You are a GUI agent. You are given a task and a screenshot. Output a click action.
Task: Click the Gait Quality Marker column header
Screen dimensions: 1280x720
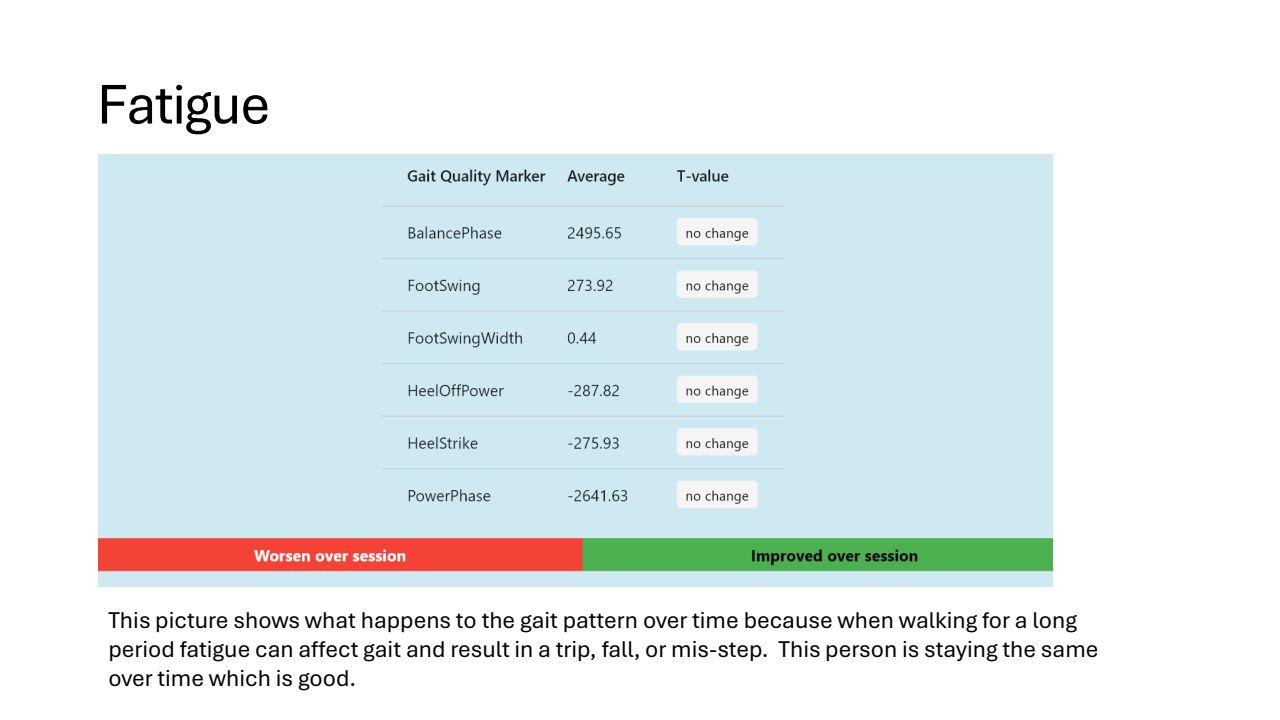pos(476,176)
